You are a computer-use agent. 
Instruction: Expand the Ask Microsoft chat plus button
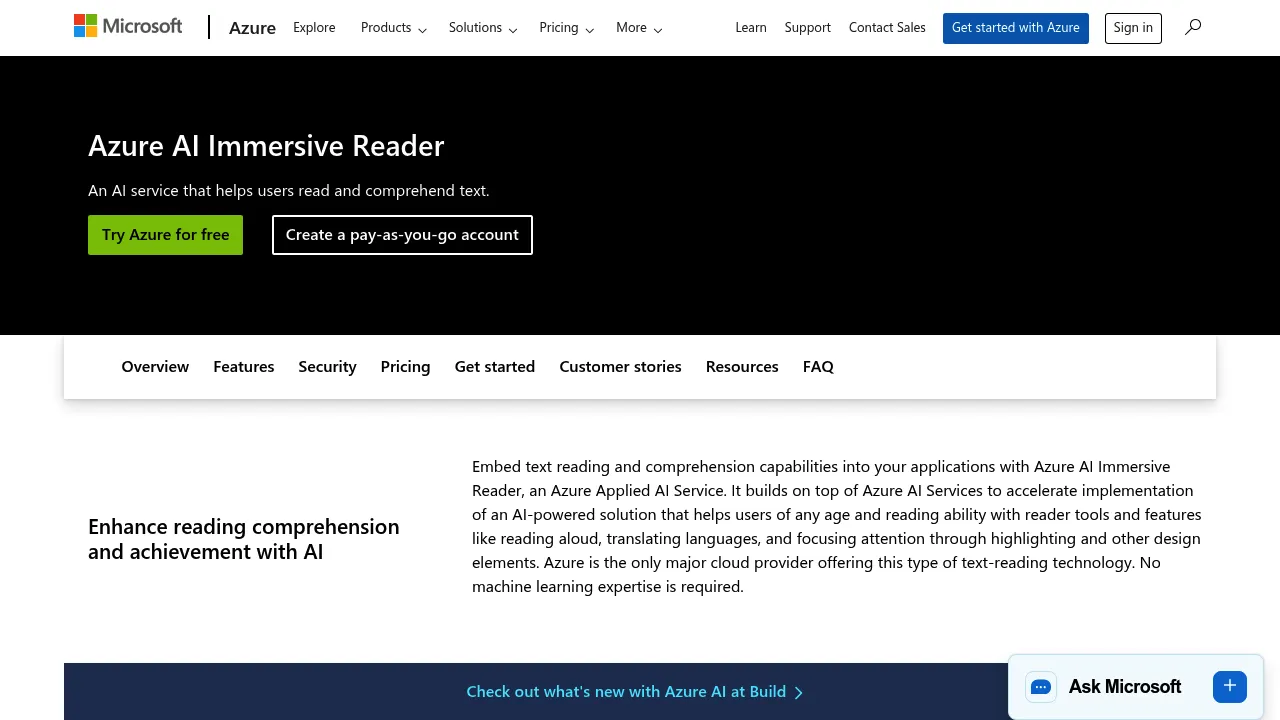(1230, 686)
